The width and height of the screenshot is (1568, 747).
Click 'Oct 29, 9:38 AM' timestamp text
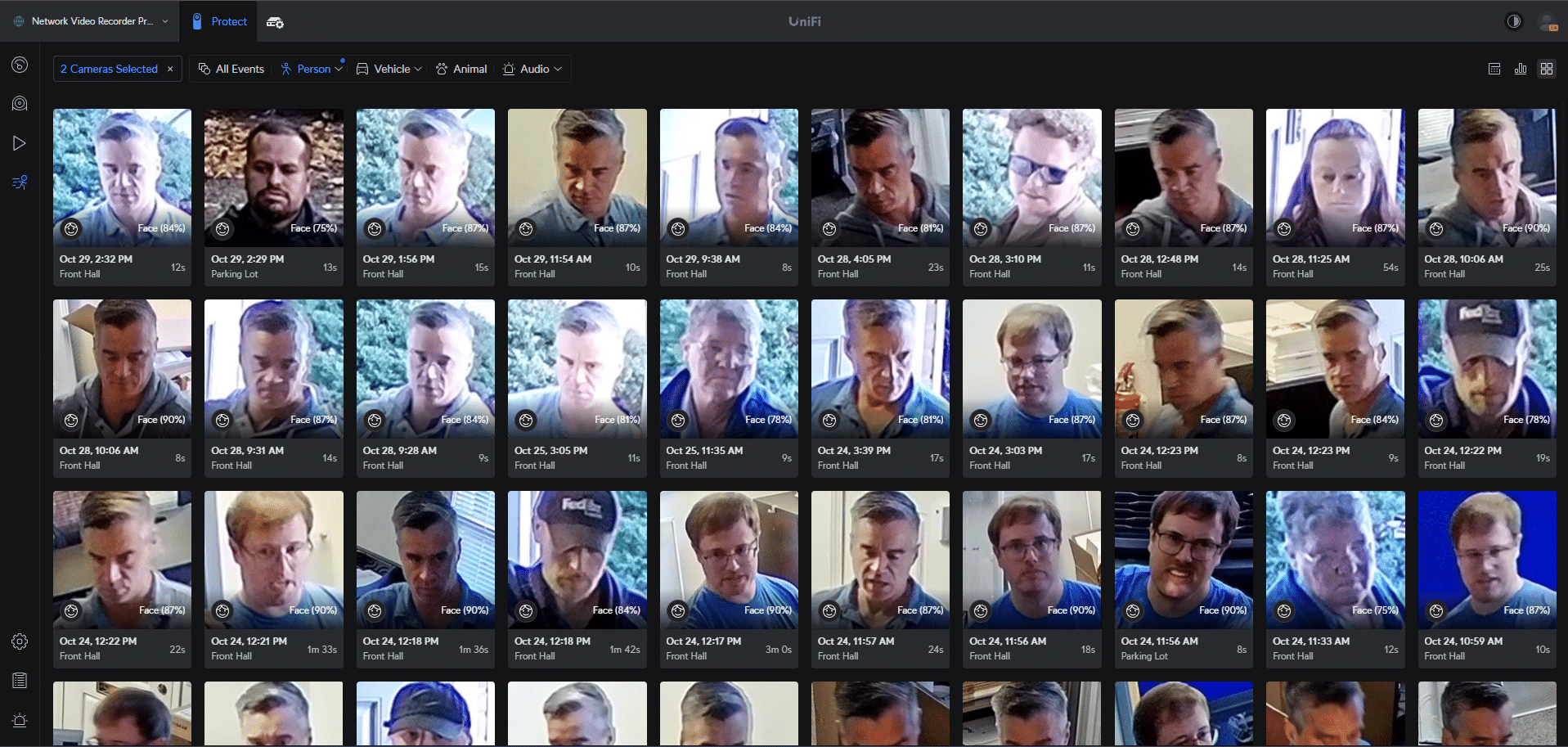pos(703,259)
